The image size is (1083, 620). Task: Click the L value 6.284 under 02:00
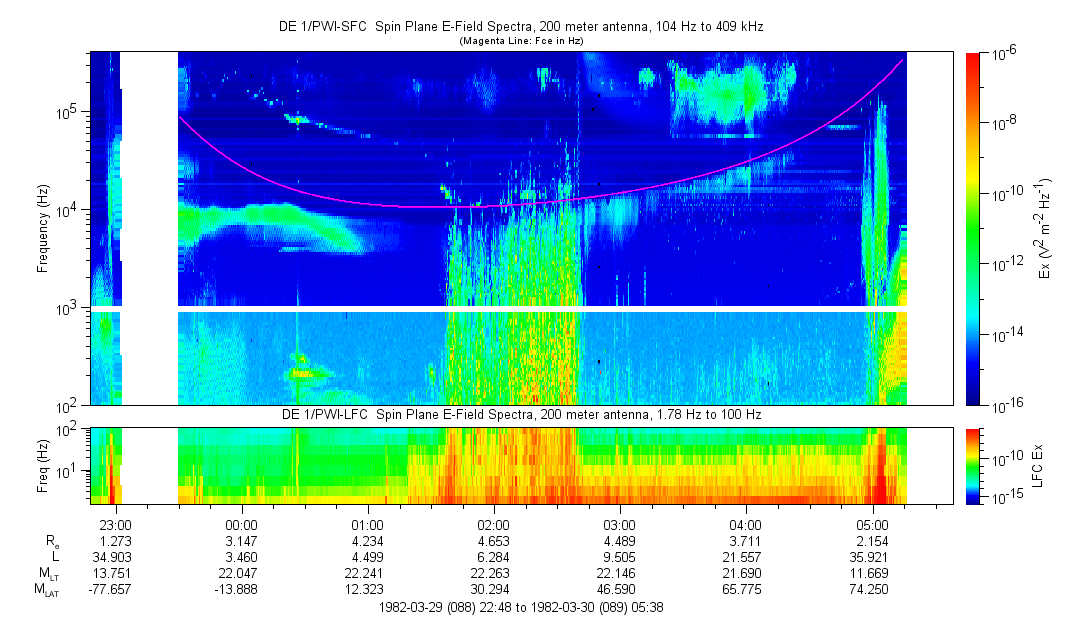(494, 558)
